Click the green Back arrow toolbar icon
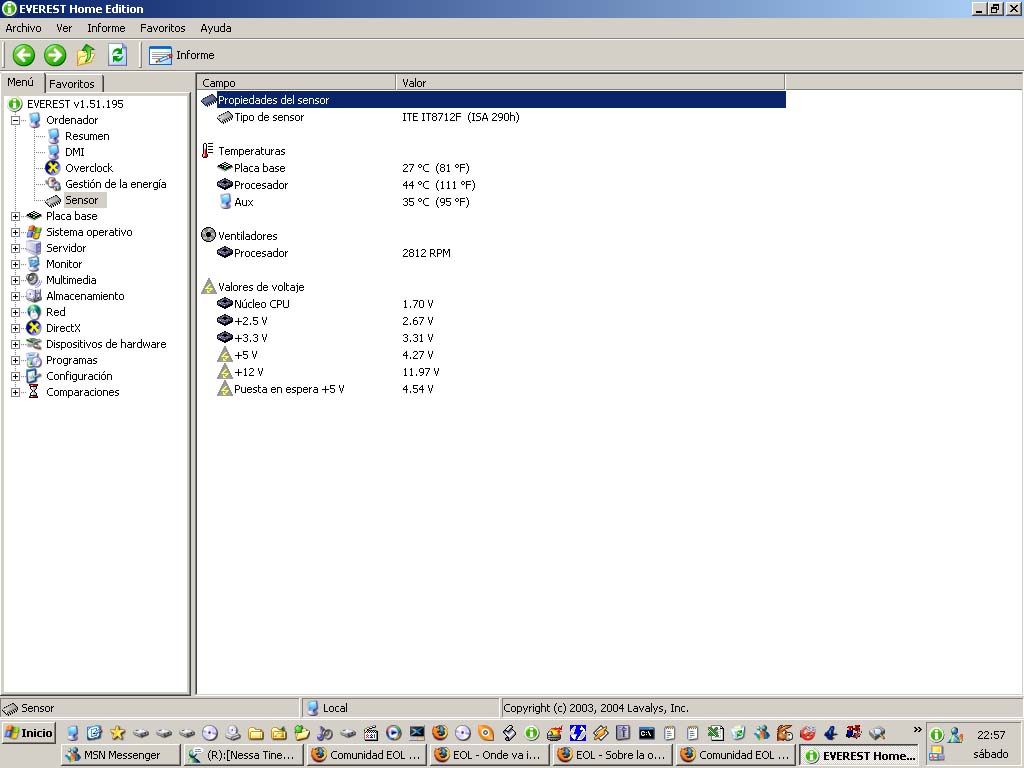The image size is (1024, 768). [23, 55]
